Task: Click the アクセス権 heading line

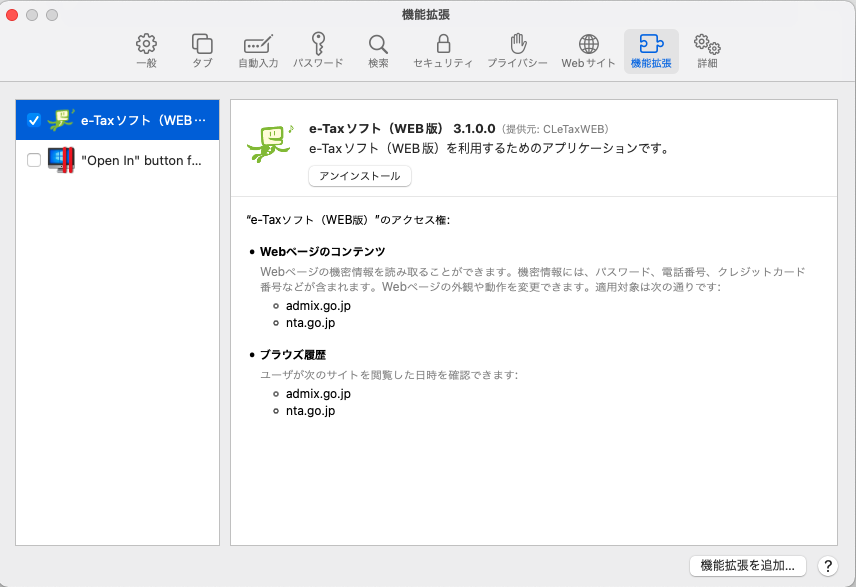Action: [x=348, y=220]
